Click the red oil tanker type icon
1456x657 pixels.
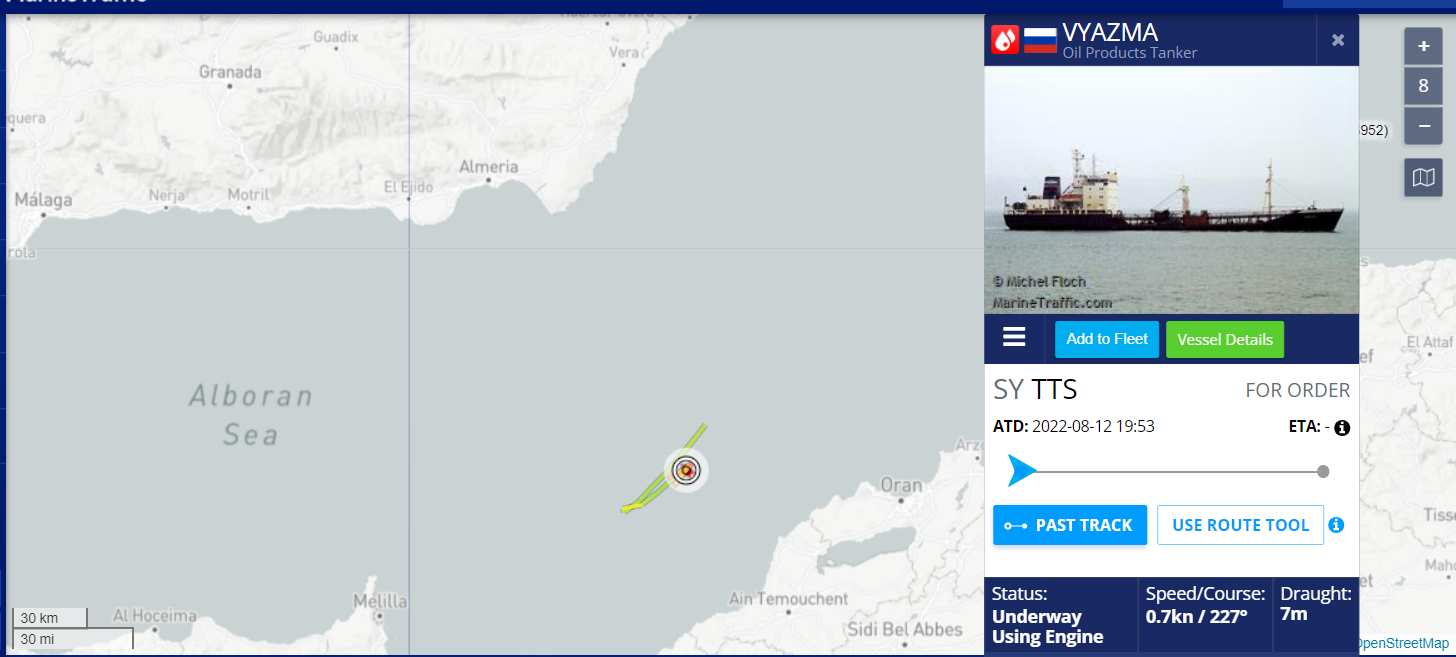[x=1005, y=40]
